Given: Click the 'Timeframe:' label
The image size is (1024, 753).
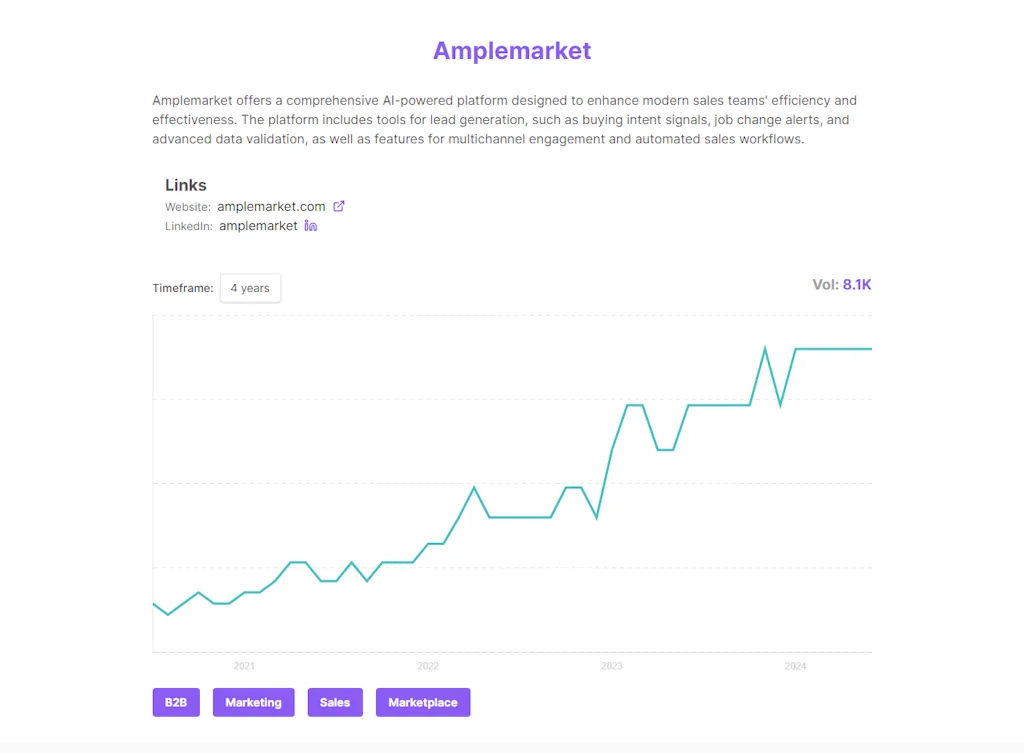Looking at the screenshot, I should [183, 288].
